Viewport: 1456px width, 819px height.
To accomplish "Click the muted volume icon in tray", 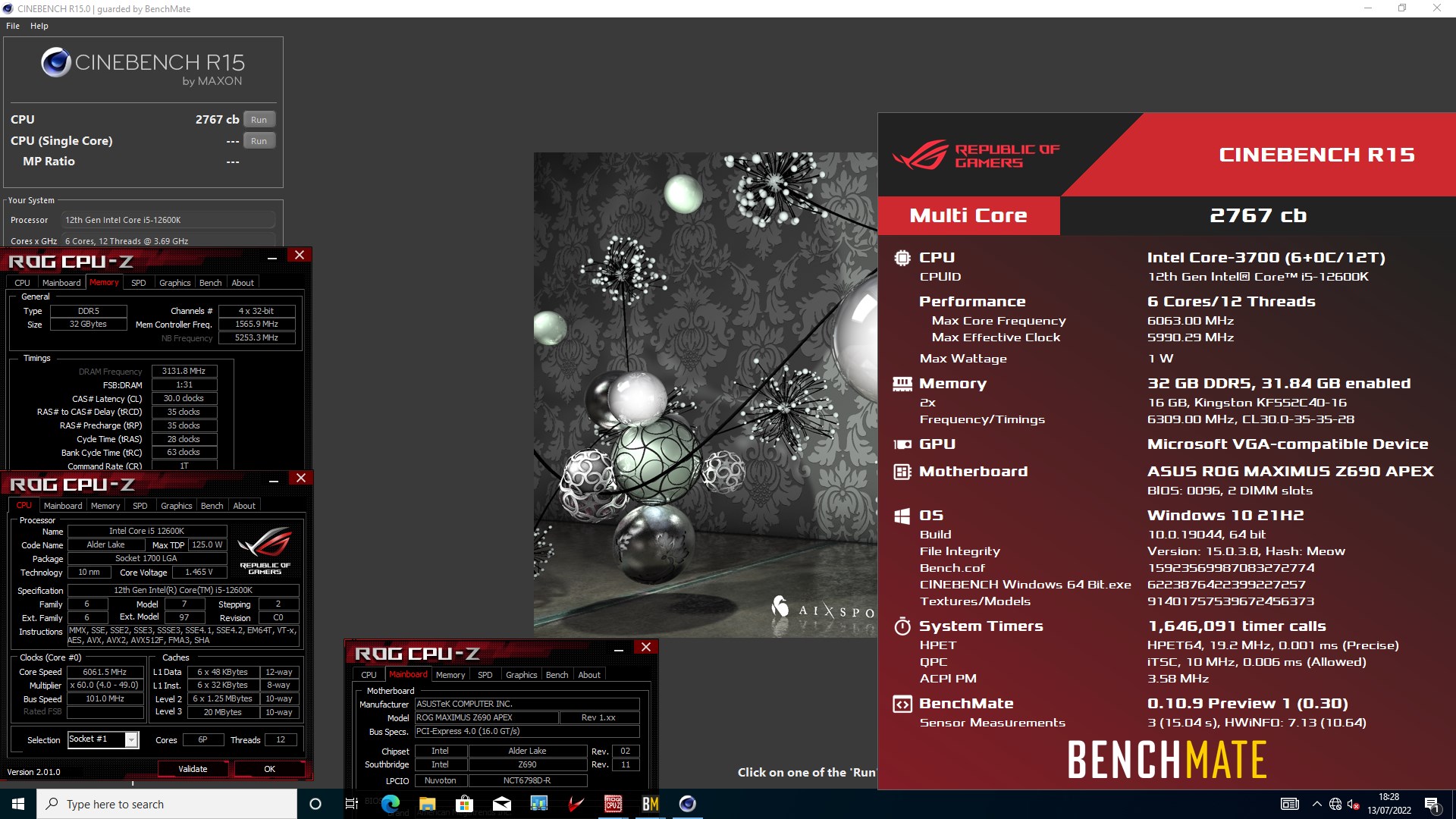I will (x=1354, y=804).
